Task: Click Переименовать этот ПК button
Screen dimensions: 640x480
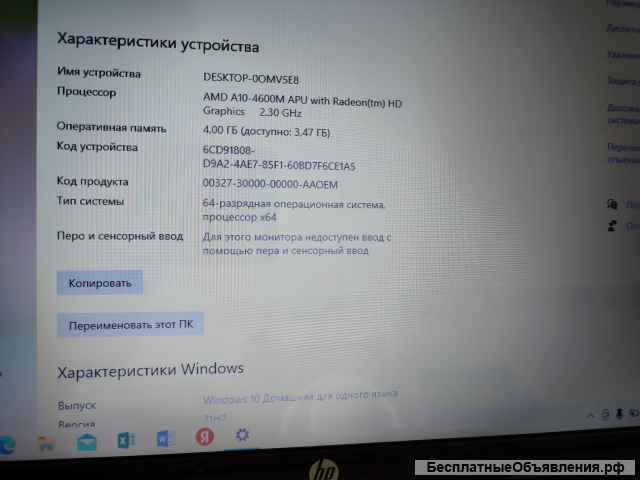Action: pyautogui.click(x=130, y=325)
